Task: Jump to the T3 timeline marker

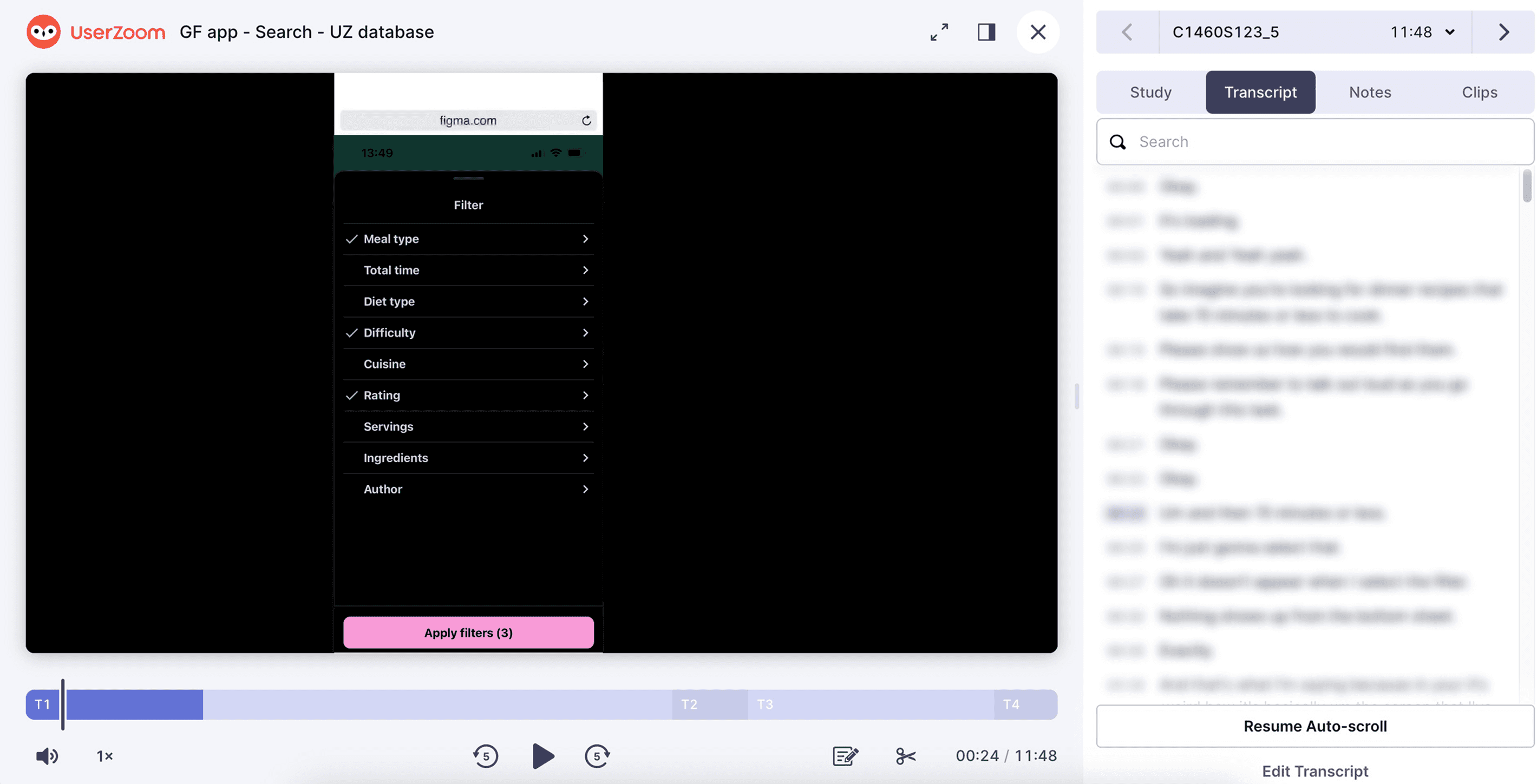Action: (x=765, y=704)
